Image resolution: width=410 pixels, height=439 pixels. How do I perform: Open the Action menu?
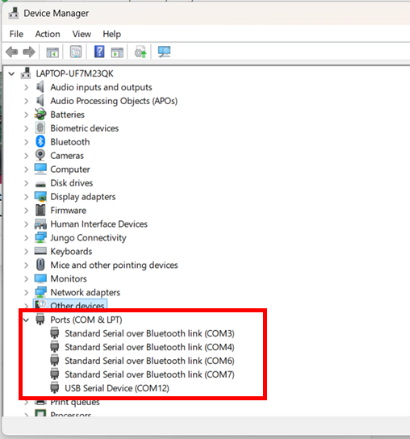48,34
